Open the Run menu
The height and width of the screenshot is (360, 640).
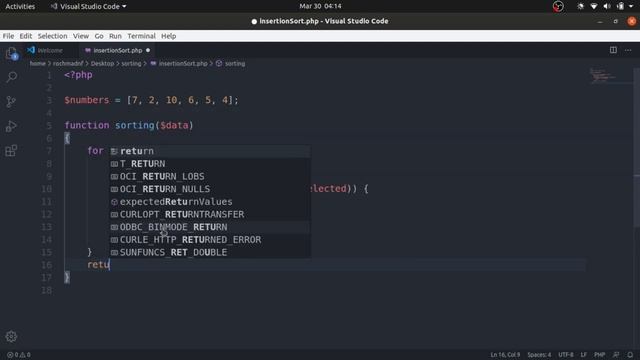(115, 36)
